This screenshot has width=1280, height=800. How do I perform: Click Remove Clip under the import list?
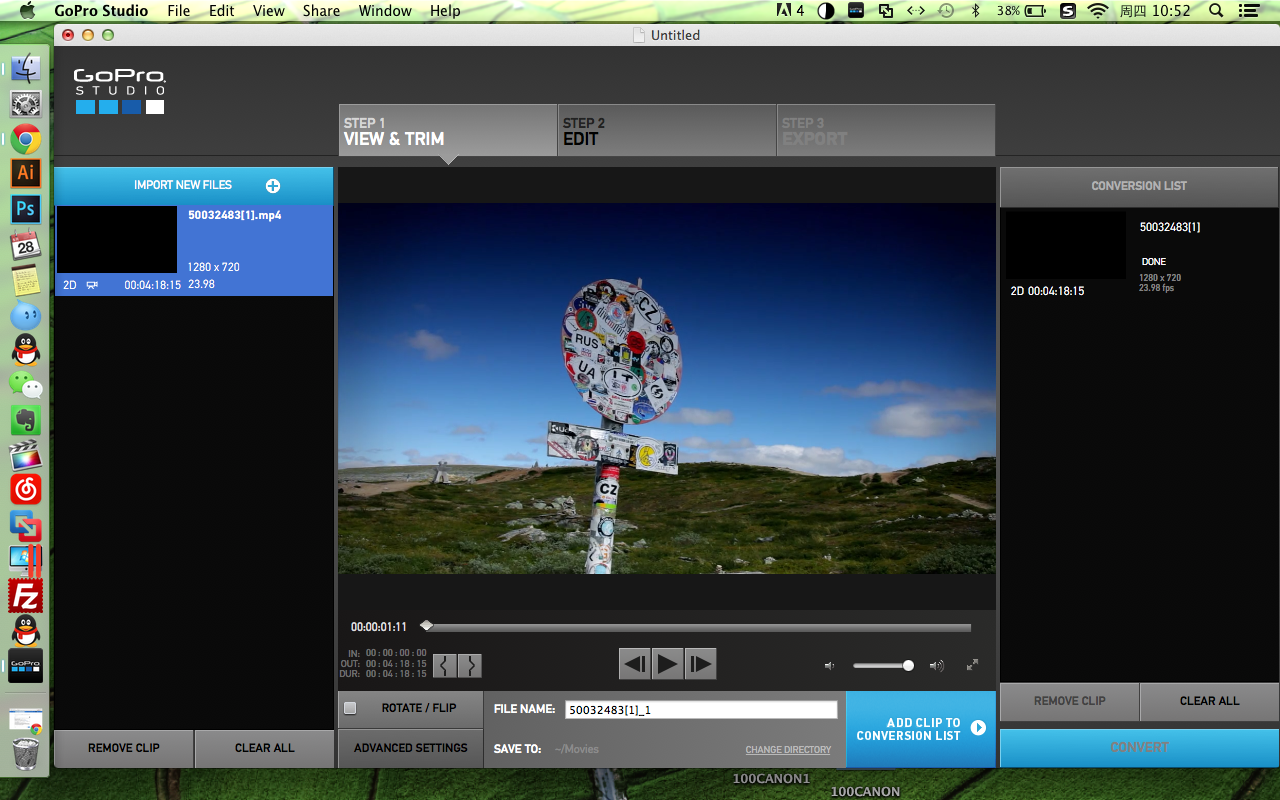click(124, 748)
